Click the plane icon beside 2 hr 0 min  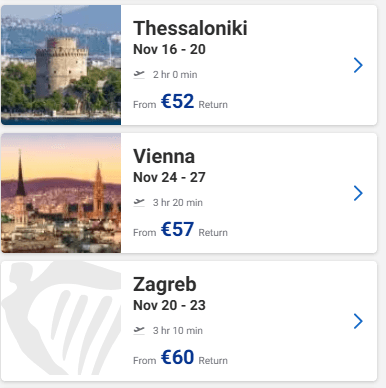click(139, 74)
